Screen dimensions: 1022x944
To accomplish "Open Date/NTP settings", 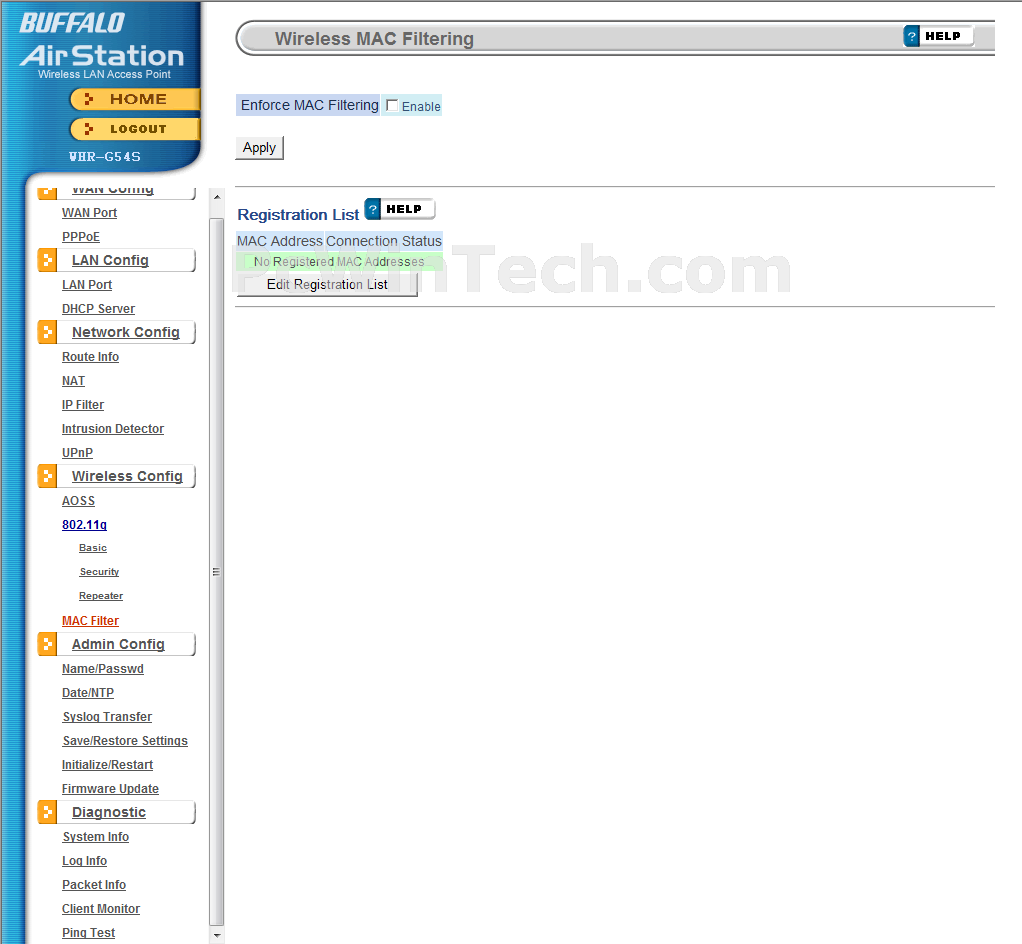I will [88, 693].
